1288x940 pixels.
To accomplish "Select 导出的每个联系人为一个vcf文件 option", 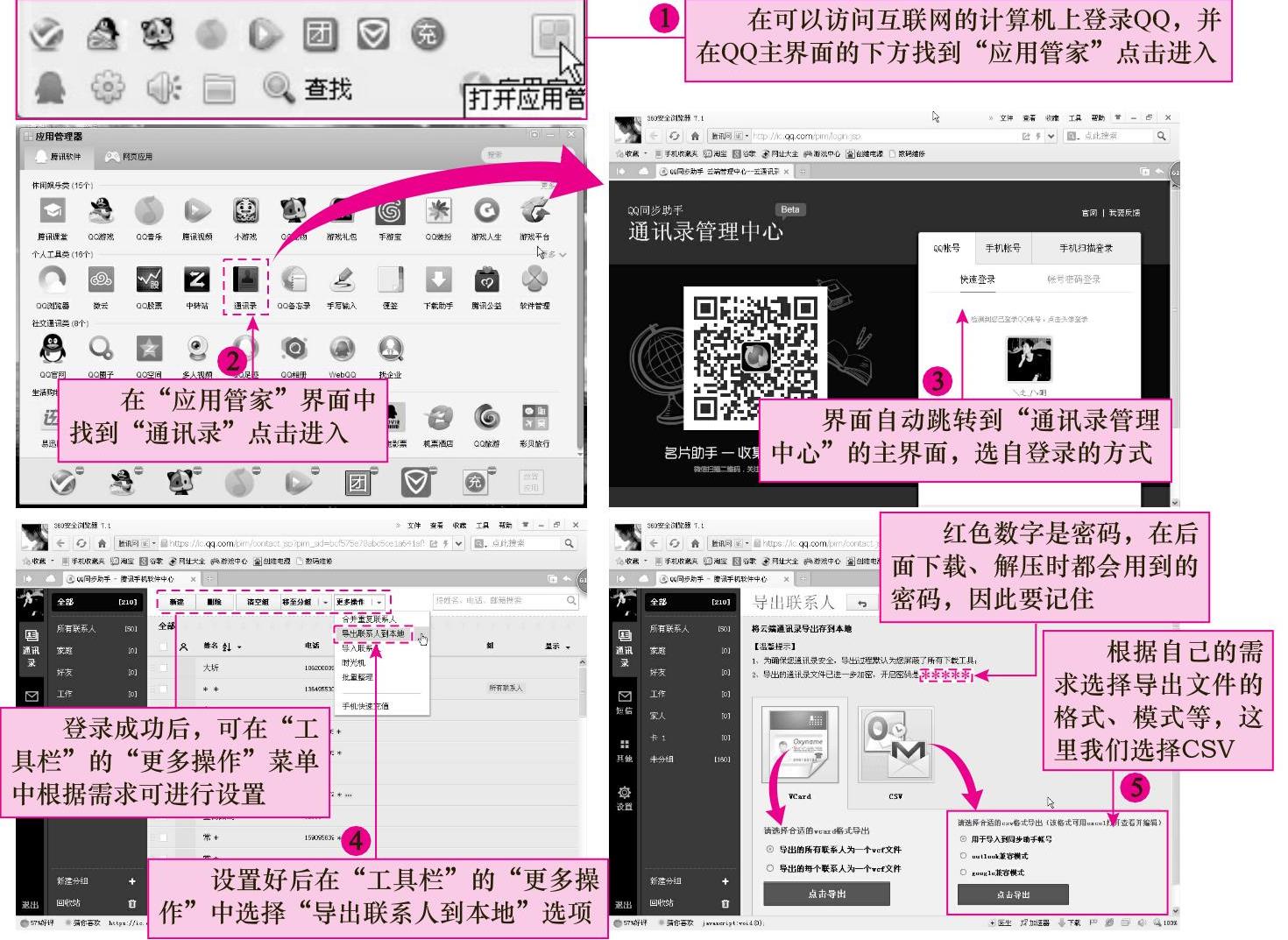I will tap(769, 868).
